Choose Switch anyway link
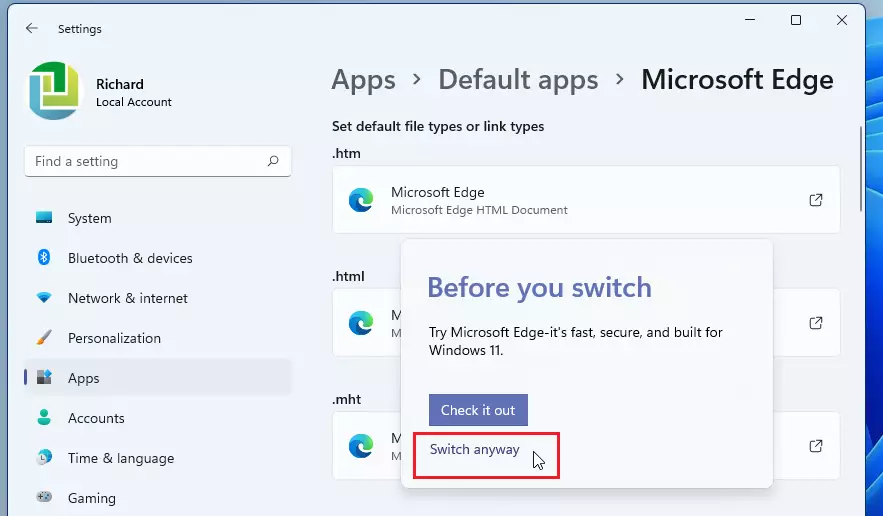The image size is (883, 516). point(474,450)
